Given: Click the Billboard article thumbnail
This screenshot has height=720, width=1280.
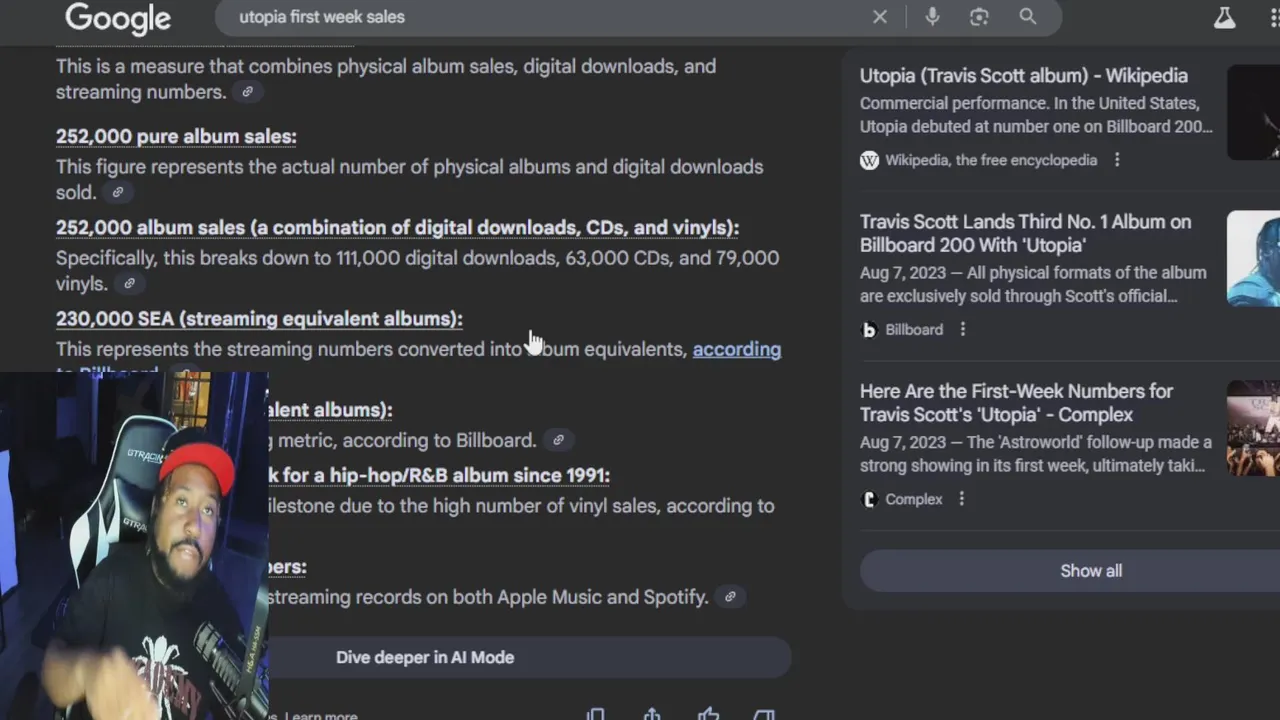Looking at the screenshot, I should (x=1253, y=258).
